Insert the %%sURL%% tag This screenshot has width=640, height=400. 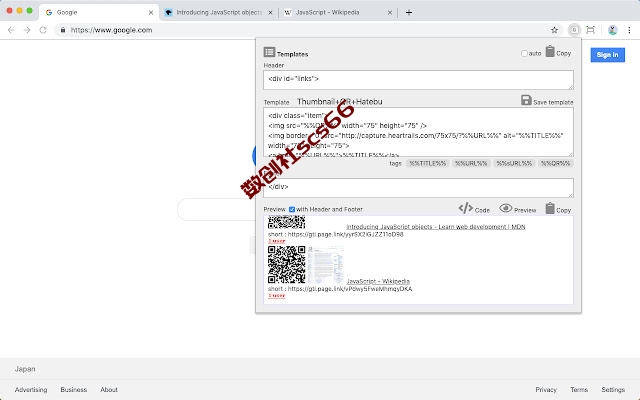point(514,163)
